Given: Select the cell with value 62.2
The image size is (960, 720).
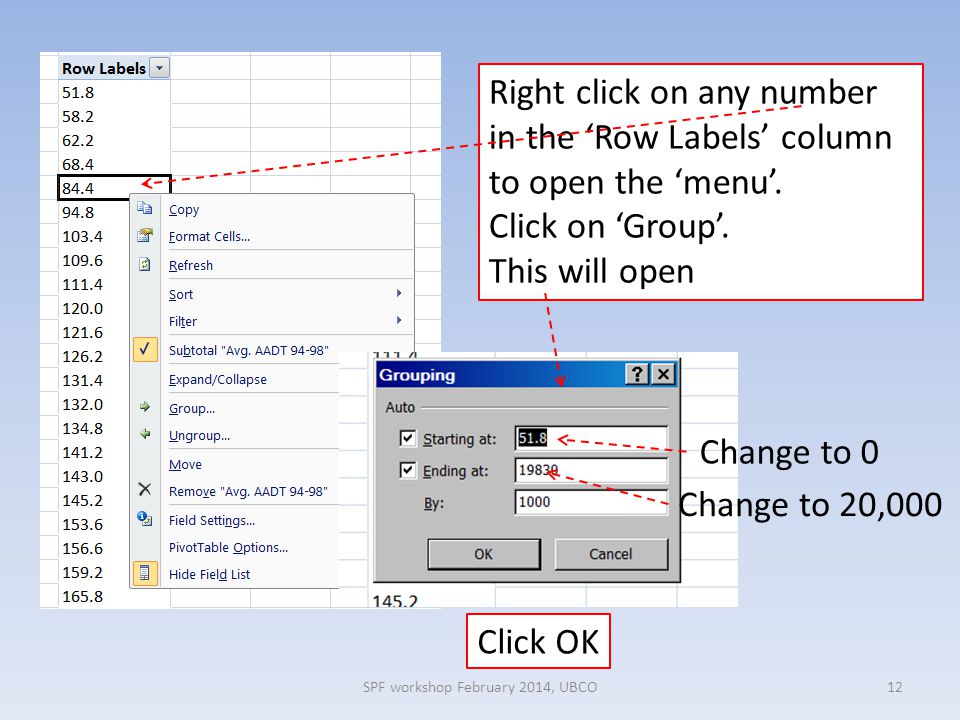Looking at the screenshot, I should [x=114, y=140].
